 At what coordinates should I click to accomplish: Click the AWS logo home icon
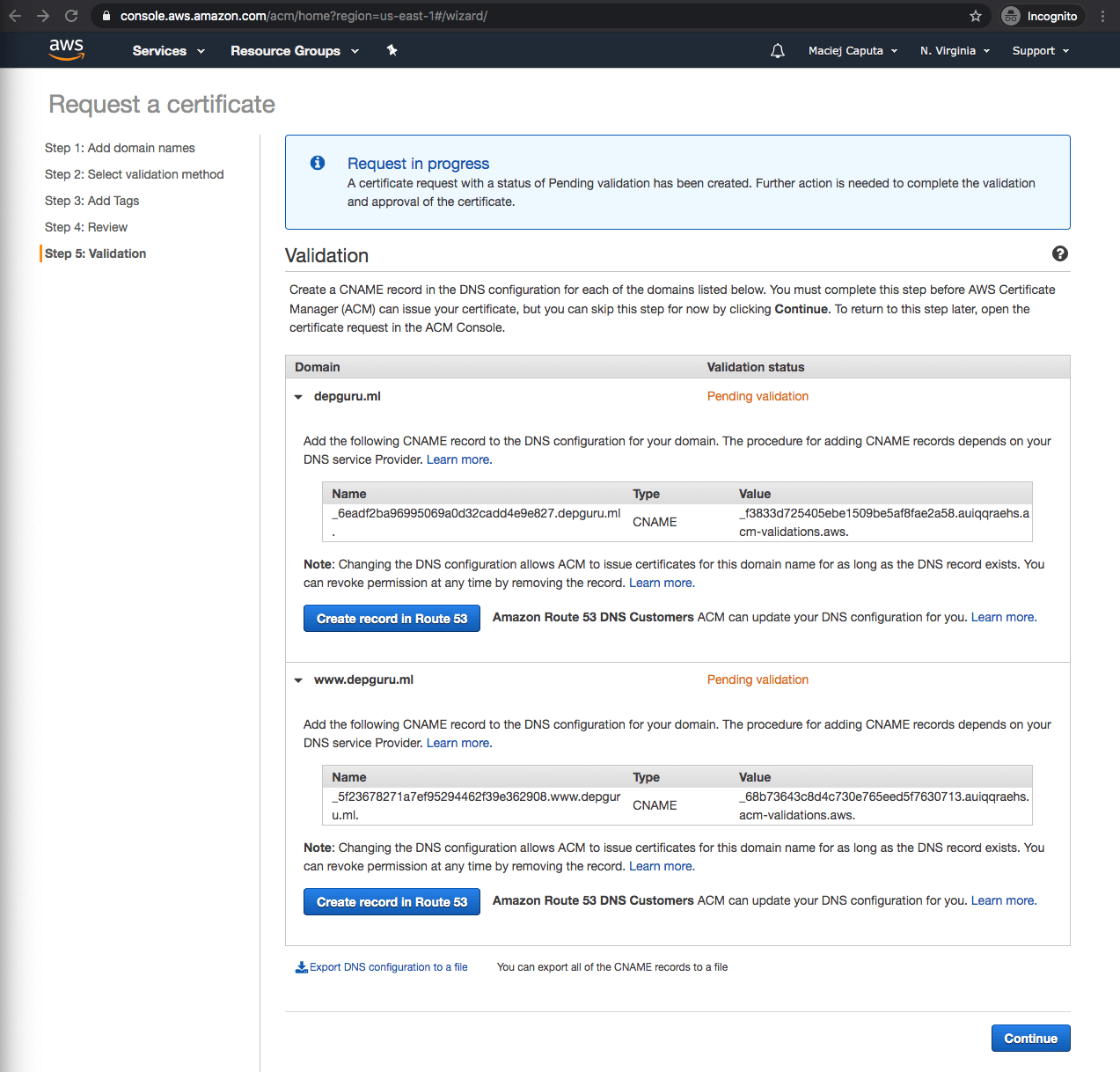tap(66, 50)
